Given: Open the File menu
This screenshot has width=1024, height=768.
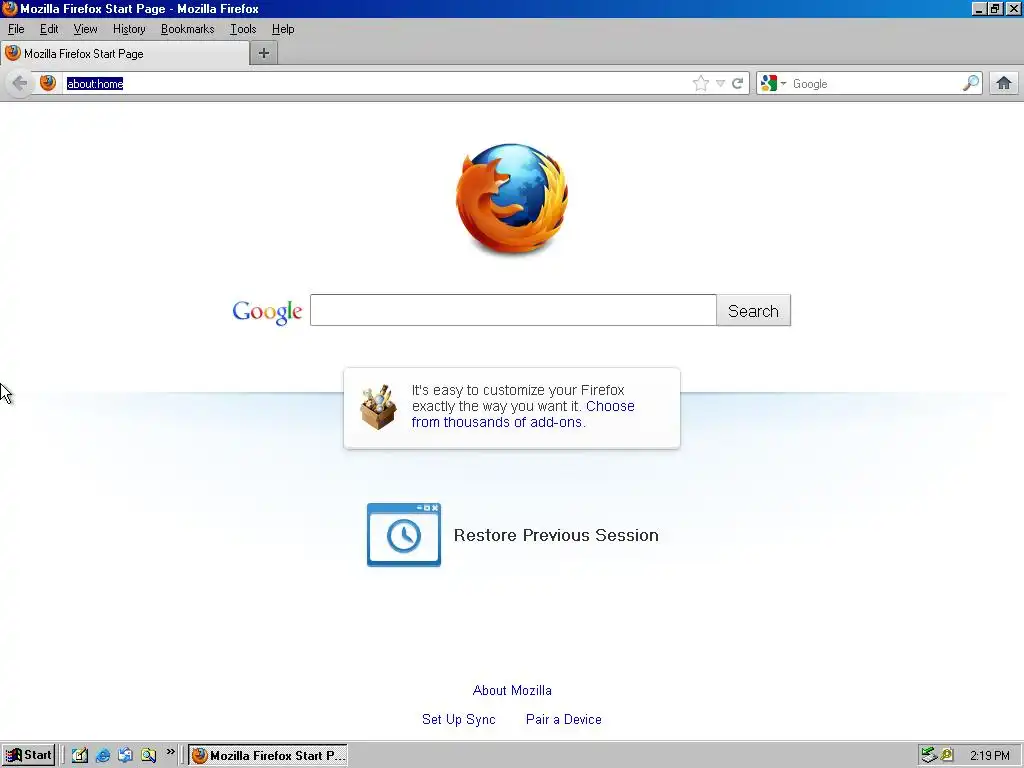Looking at the screenshot, I should pyautogui.click(x=16, y=29).
